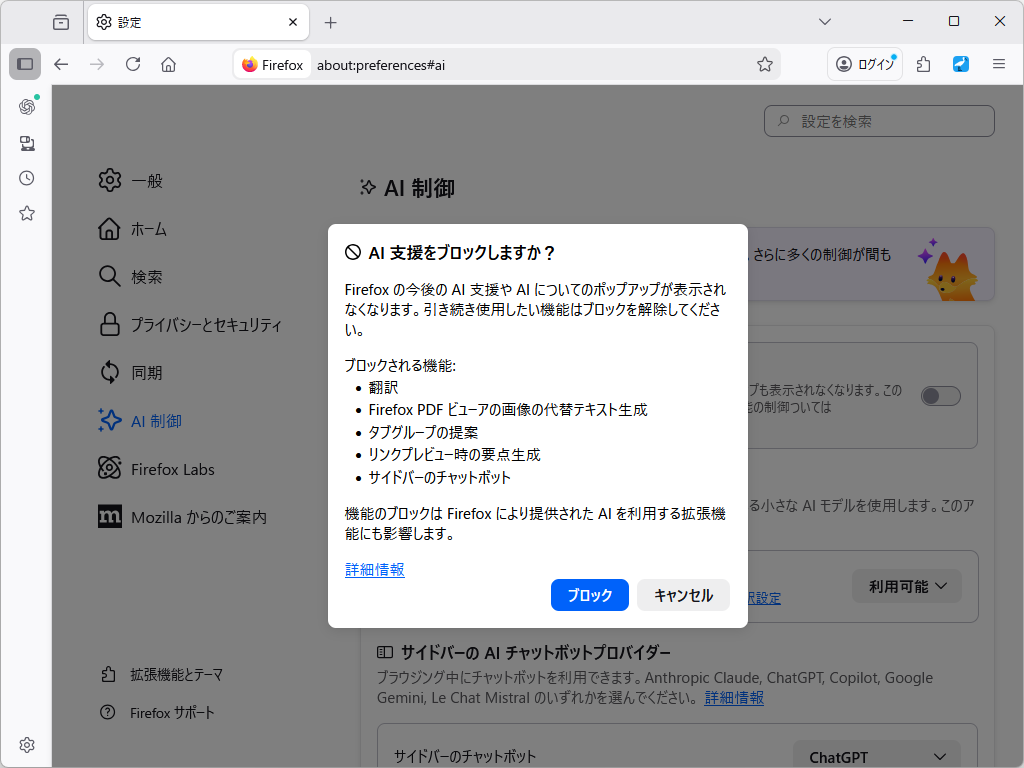Image resolution: width=1024 pixels, height=768 pixels.
Task: Click the blue bird extension icon
Action: [960, 64]
